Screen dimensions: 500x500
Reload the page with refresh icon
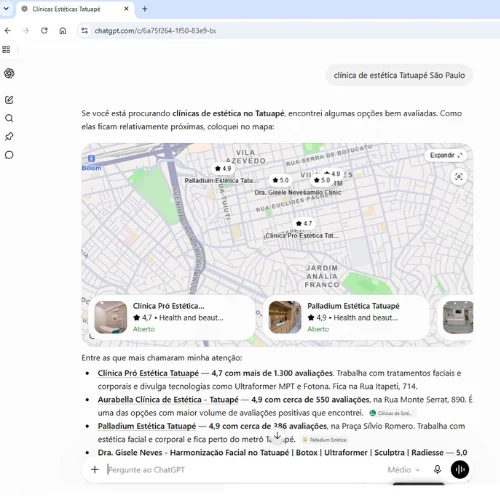[44, 31]
